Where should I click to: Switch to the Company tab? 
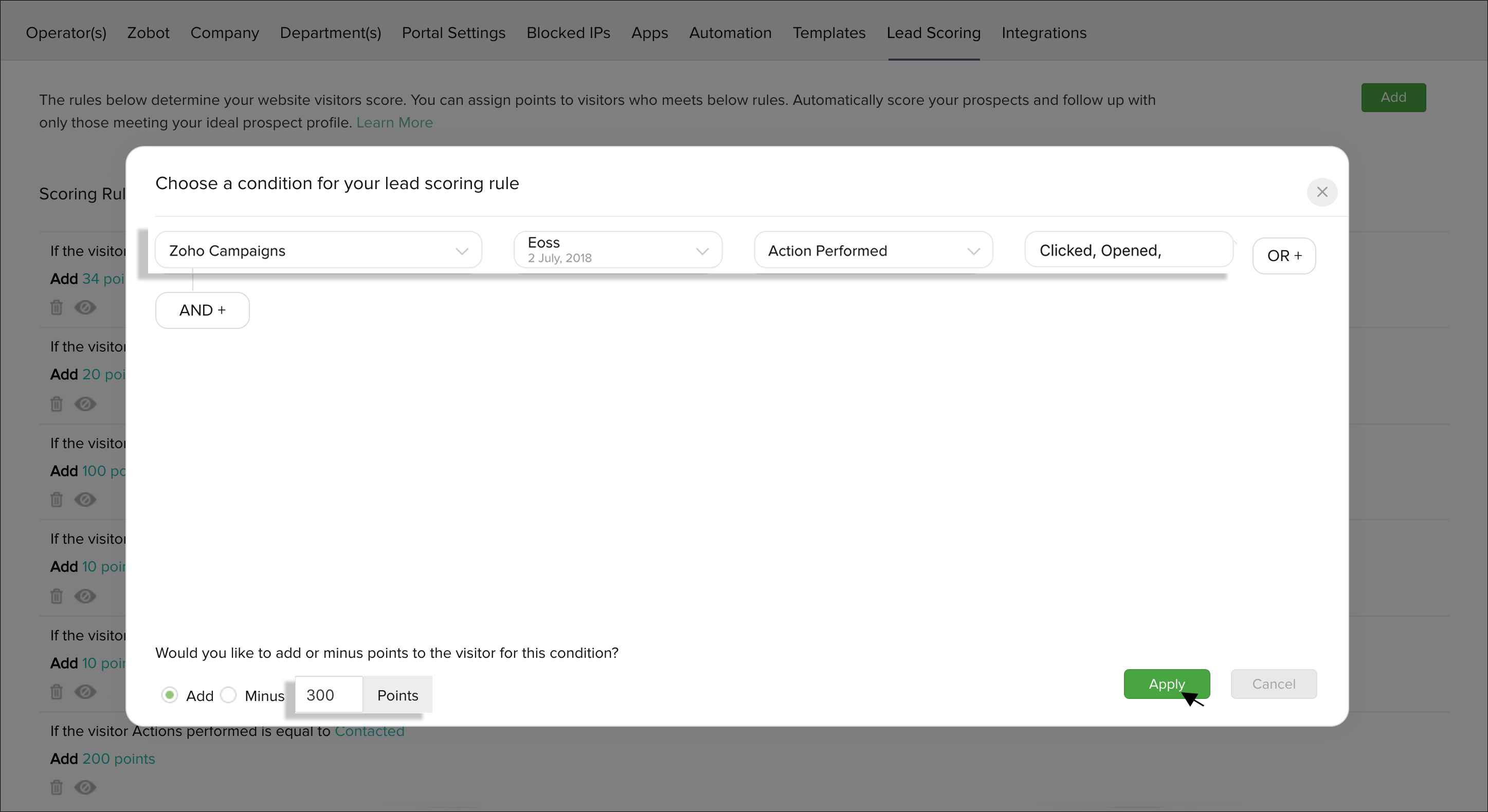(x=225, y=33)
